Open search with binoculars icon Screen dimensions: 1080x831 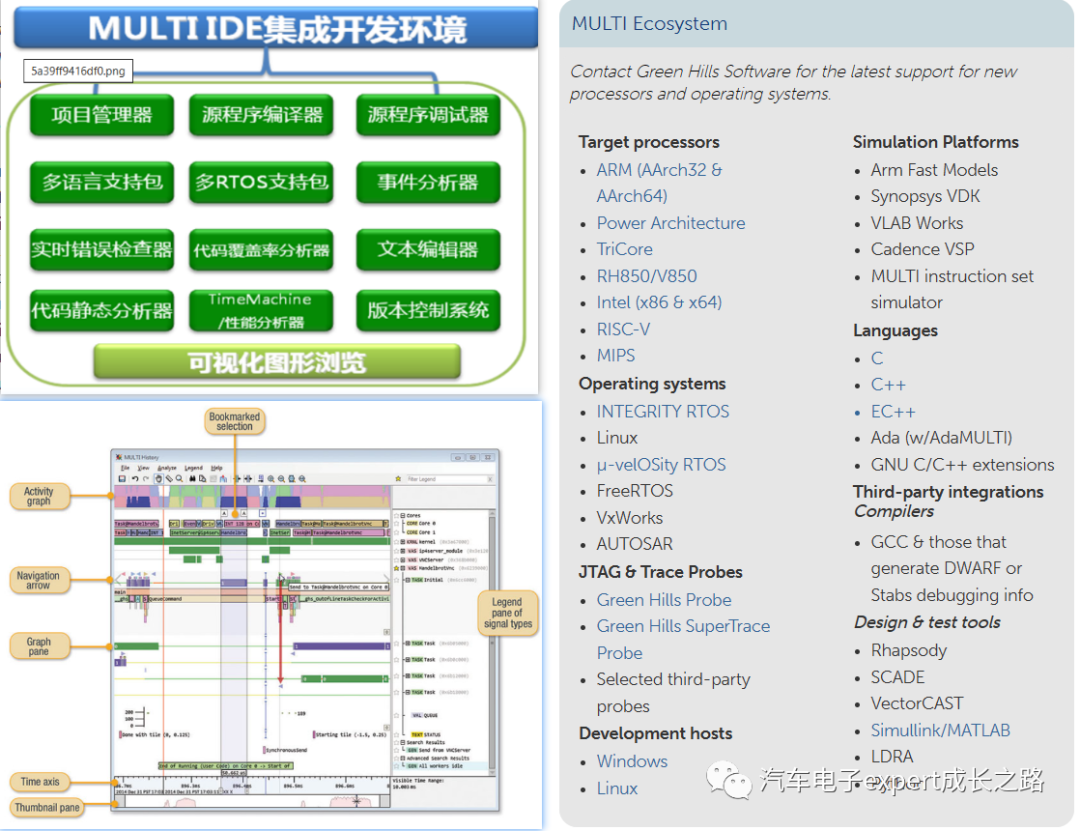pyautogui.click(x=192, y=479)
